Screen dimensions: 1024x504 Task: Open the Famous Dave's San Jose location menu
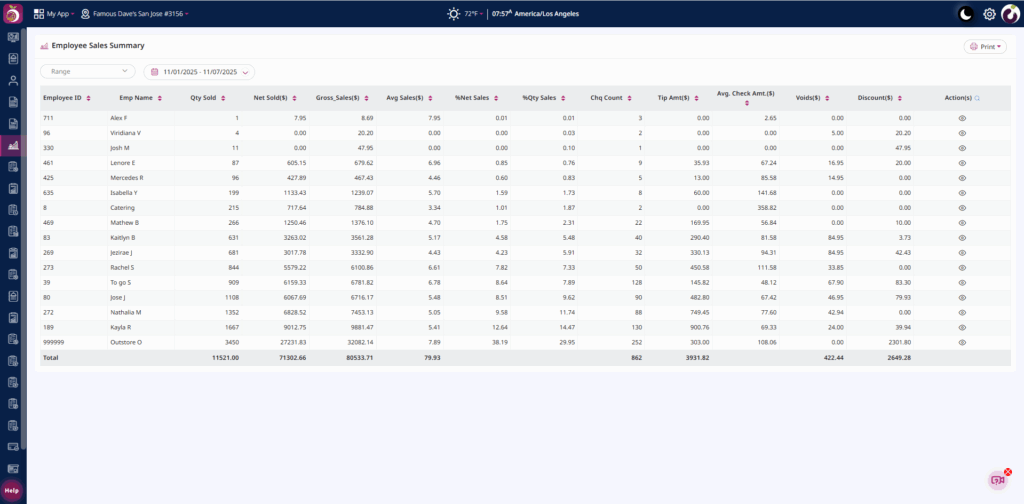(x=135, y=14)
